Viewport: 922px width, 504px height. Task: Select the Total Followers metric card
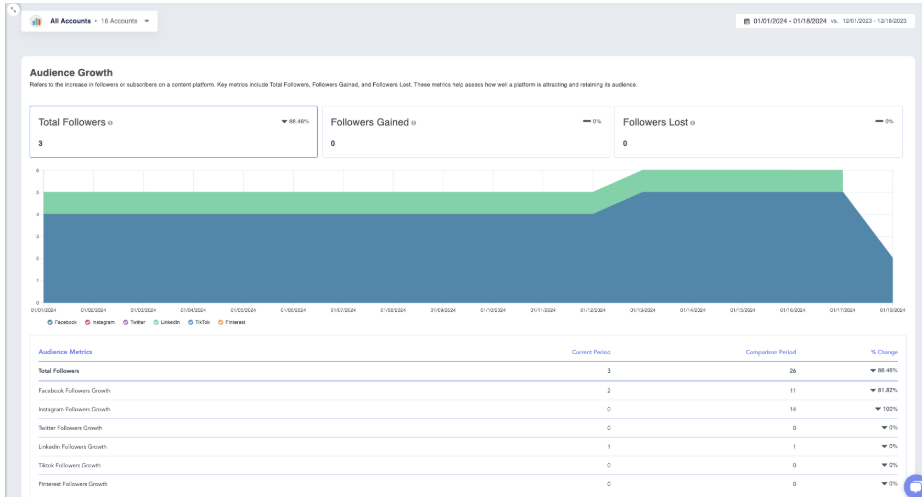(173, 132)
